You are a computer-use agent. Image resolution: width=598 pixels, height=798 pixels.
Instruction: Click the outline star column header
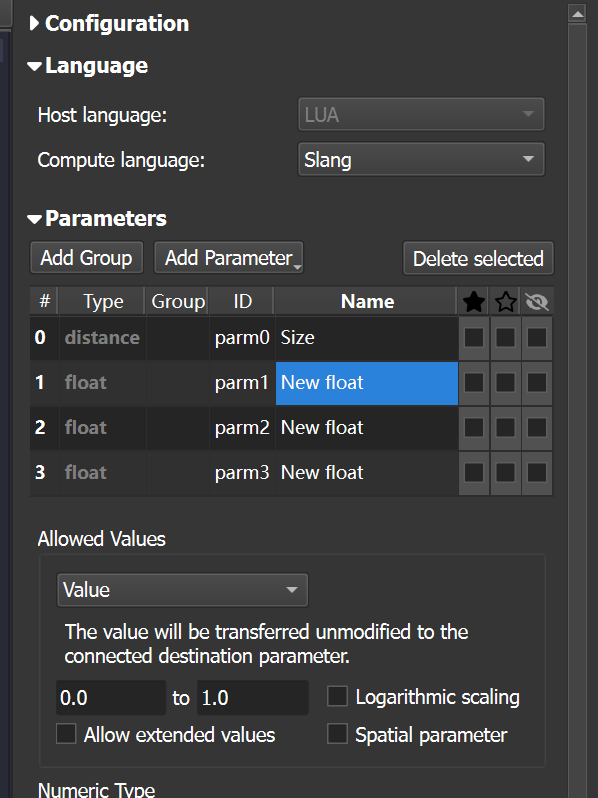[x=505, y=302]
